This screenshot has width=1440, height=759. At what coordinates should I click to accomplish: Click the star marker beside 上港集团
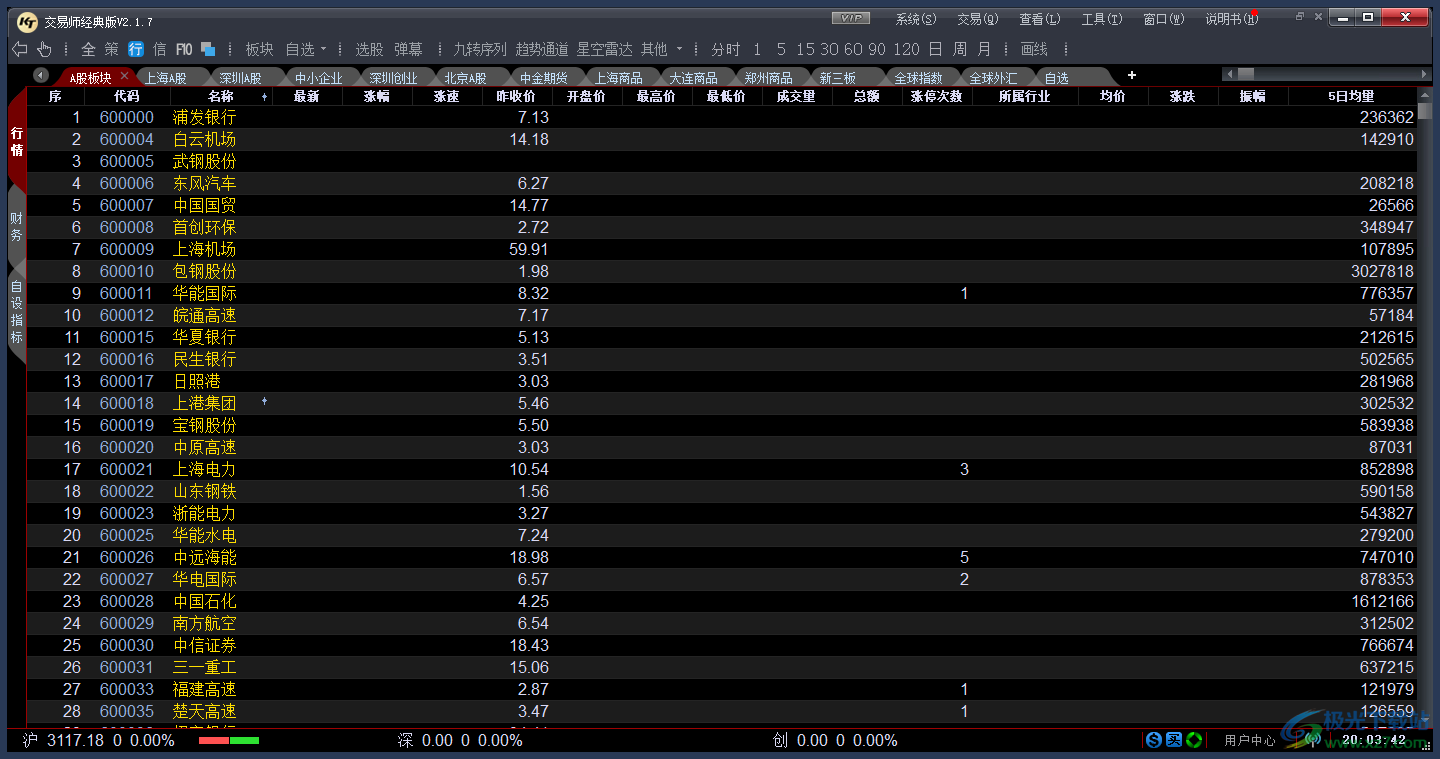click(264, 401)
